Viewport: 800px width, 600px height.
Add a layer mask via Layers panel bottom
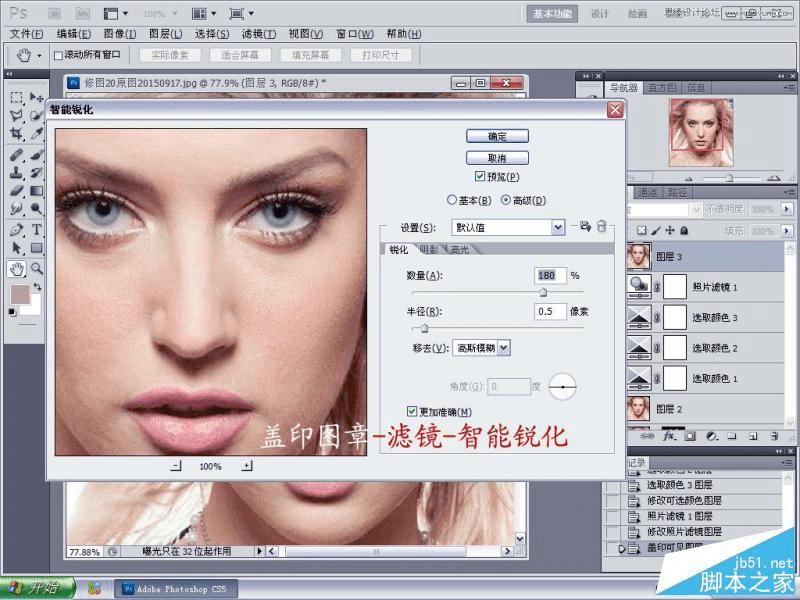690,436
